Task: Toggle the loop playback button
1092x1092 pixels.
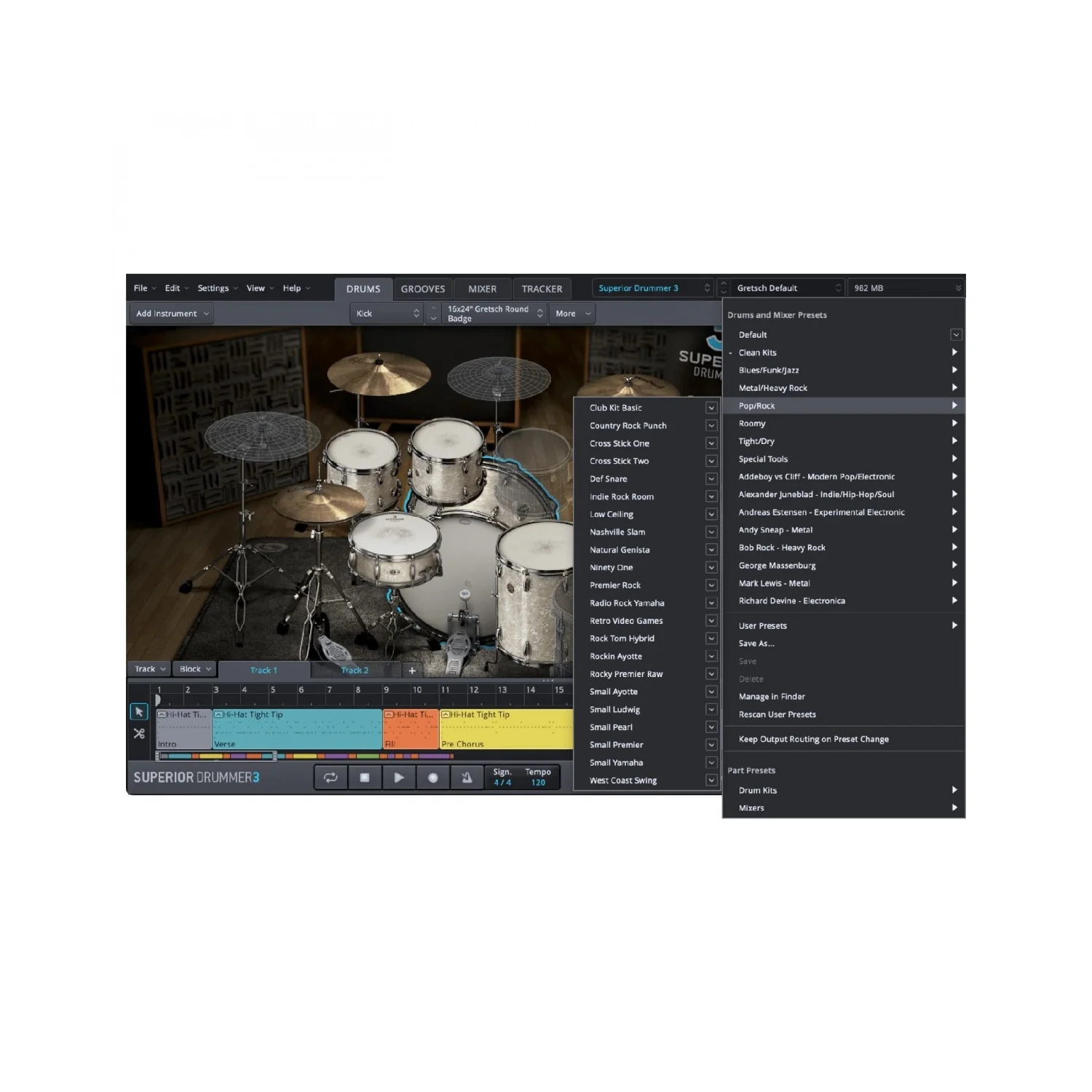Action: (x=331, y=778)
